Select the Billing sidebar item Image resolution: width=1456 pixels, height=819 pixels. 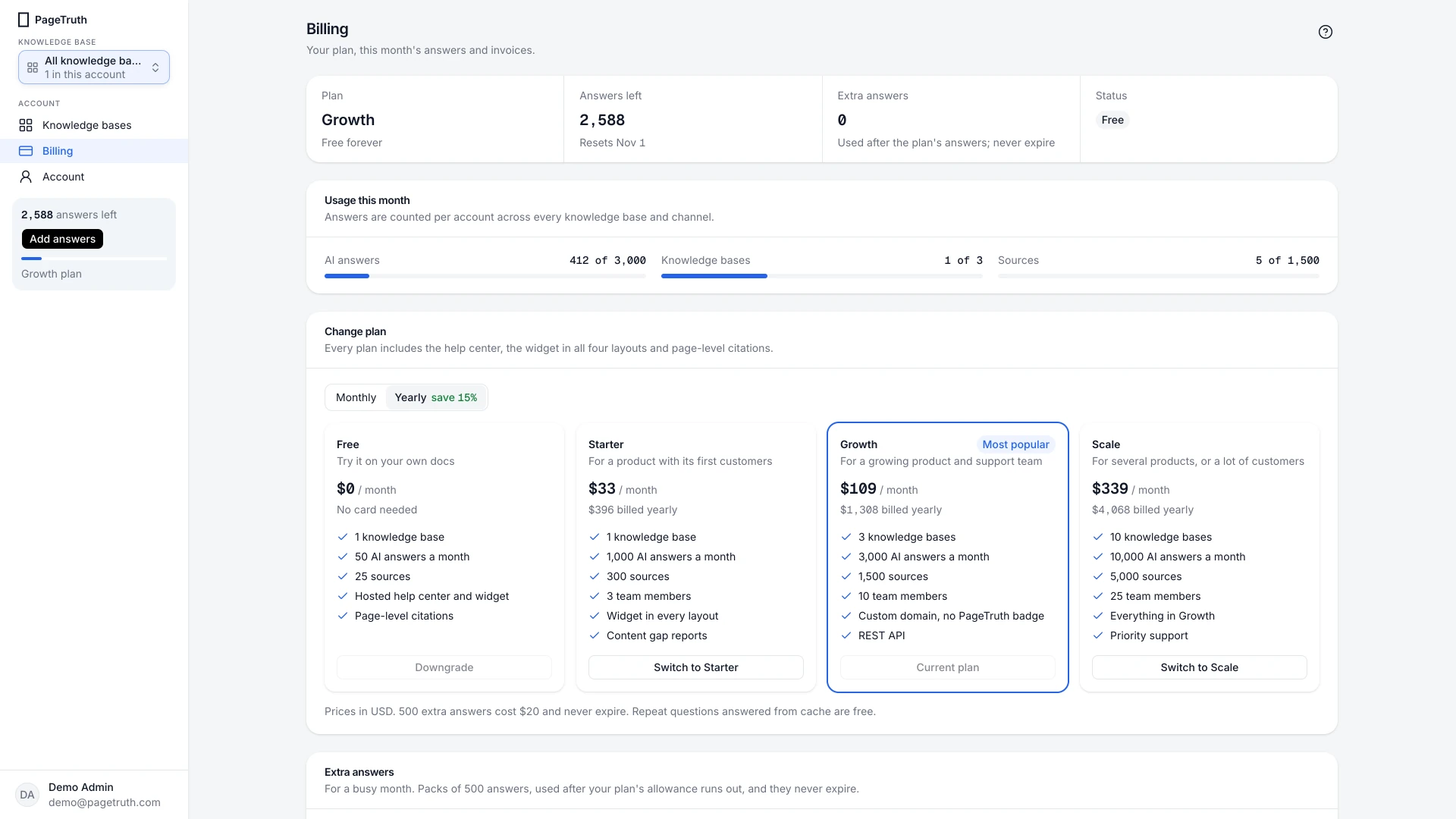pyautogui.click(x=94, y=151)
